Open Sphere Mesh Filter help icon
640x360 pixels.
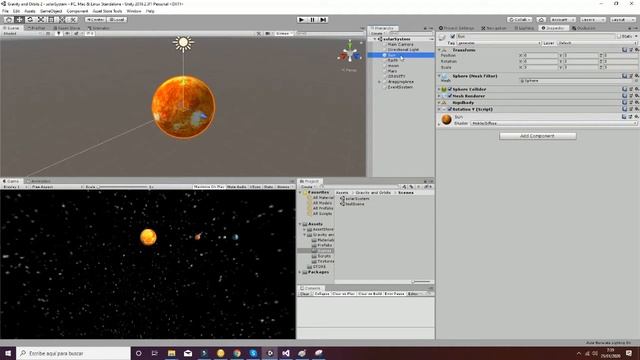point(624,76)
